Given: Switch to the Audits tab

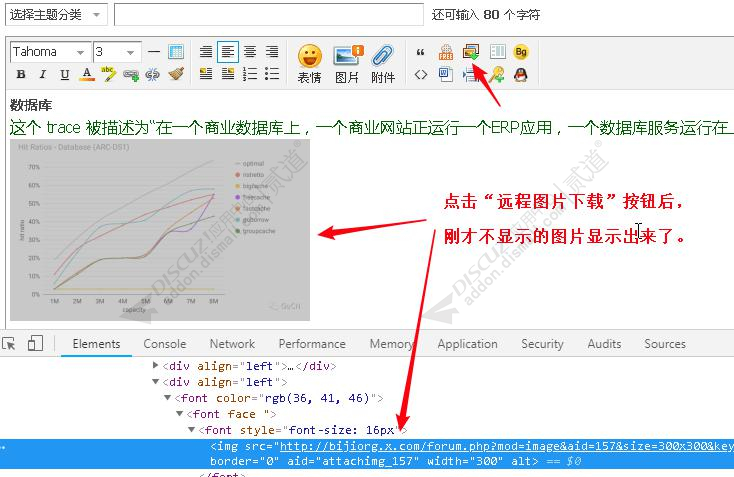Looking at the screenshot, I should 604,344.
